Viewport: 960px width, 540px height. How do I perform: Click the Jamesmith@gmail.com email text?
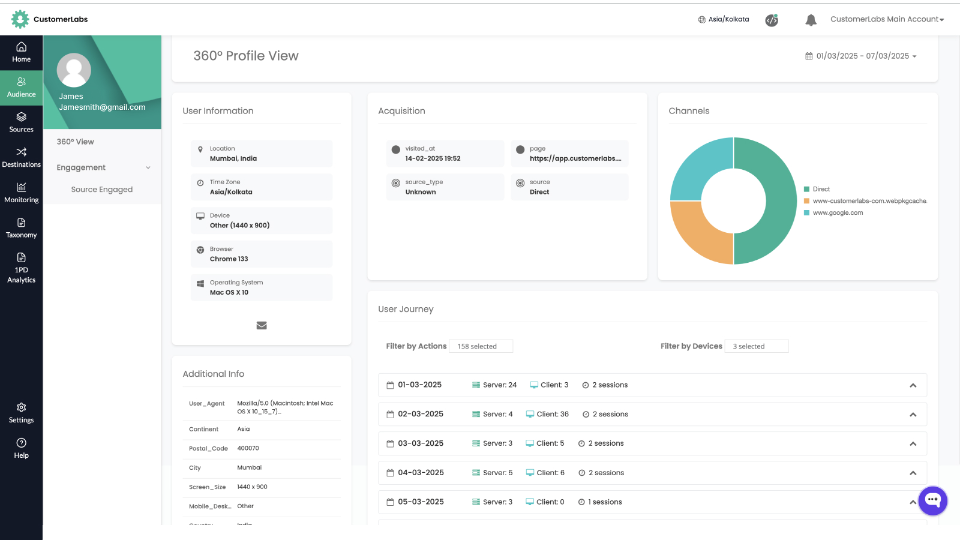[102, 107]
